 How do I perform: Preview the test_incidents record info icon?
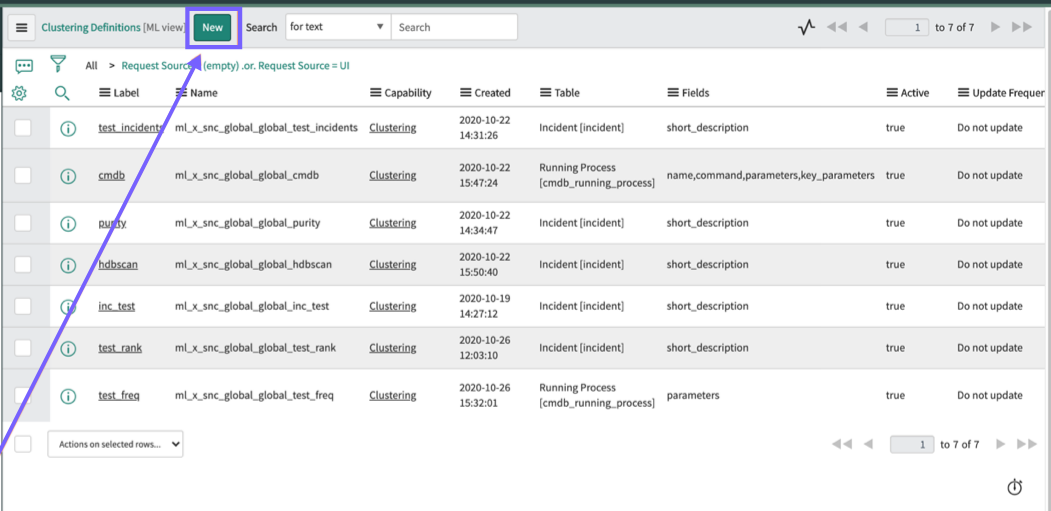(x=68, y=128)
